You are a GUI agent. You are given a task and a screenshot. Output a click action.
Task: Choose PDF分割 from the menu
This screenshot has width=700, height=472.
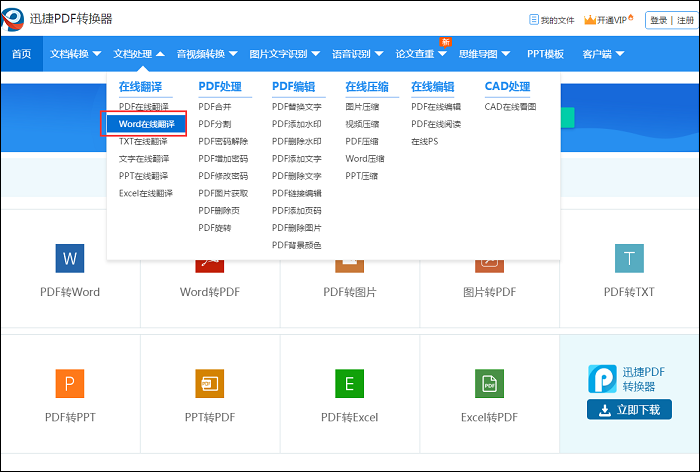215,124
